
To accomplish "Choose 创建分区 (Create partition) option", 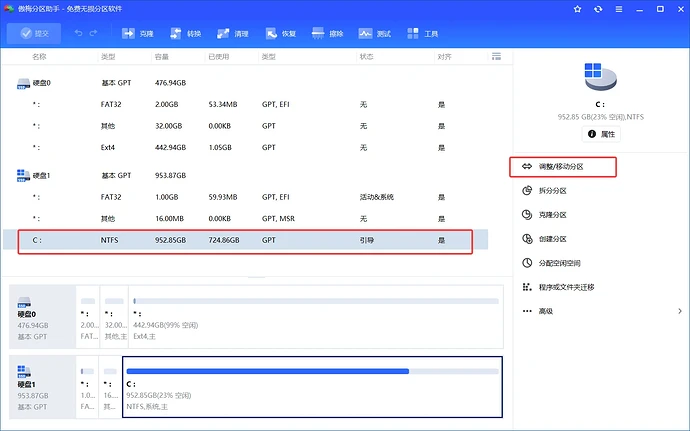I will 552,239.
